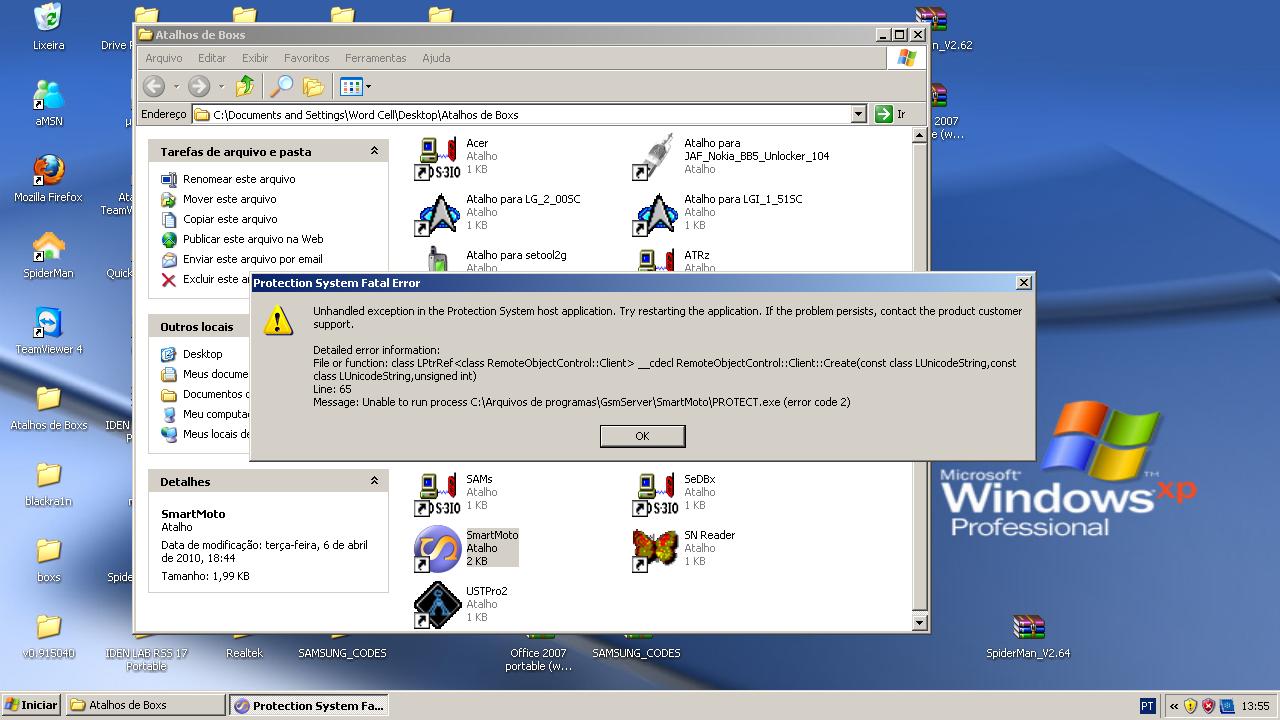The height and width of the screenshot is (720, 1280).
Task: Click the Back arrow in Explorer toolbar
Action: click(154, 86)
